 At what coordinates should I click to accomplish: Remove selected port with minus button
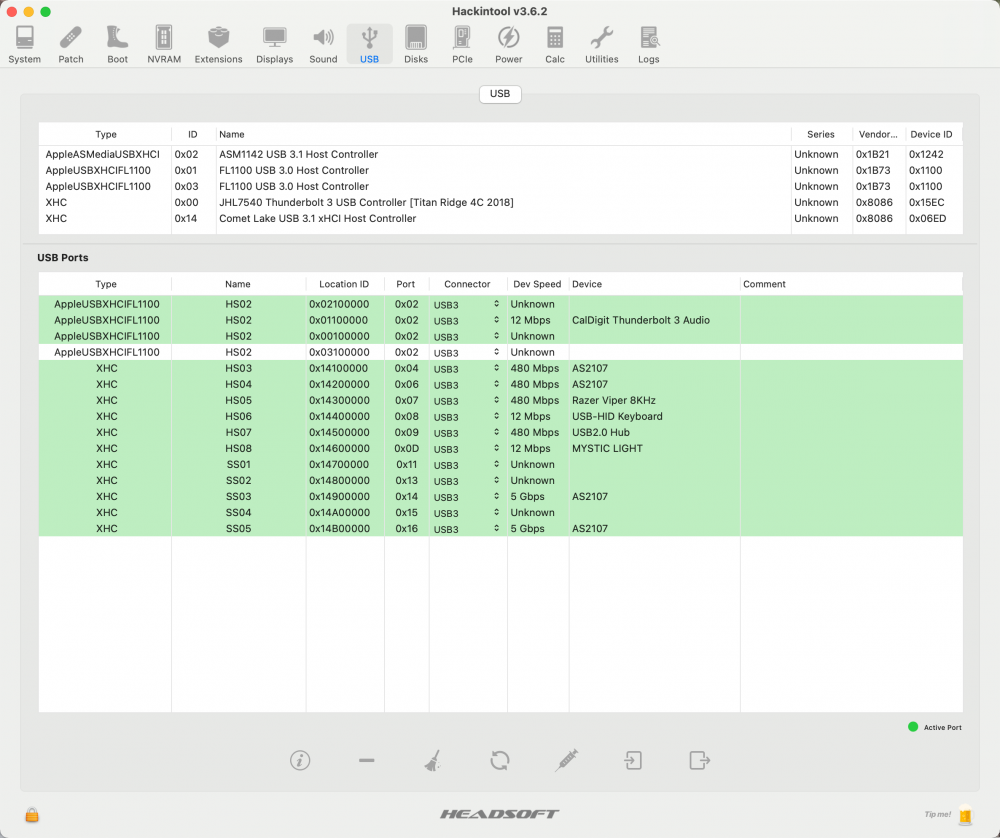[x=367, y=760]
